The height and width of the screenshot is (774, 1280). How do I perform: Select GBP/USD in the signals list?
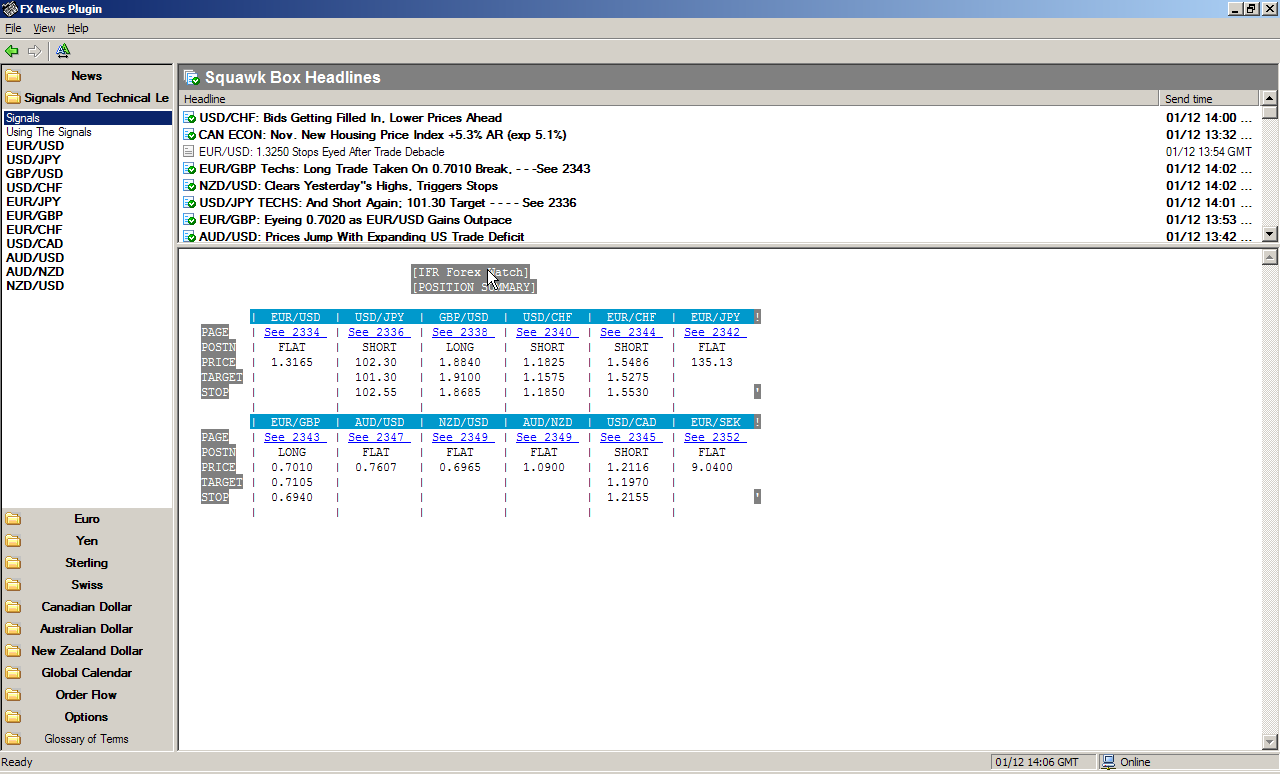[x=34, y=174]
